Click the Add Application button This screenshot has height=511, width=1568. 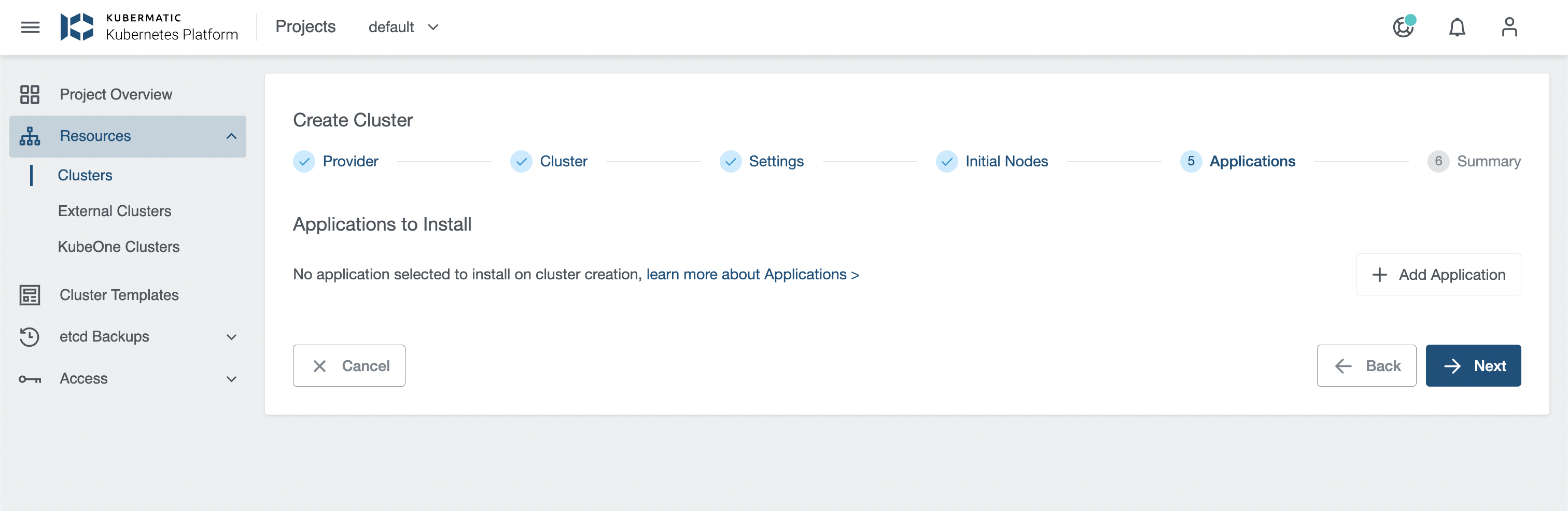pos(1438,274)
